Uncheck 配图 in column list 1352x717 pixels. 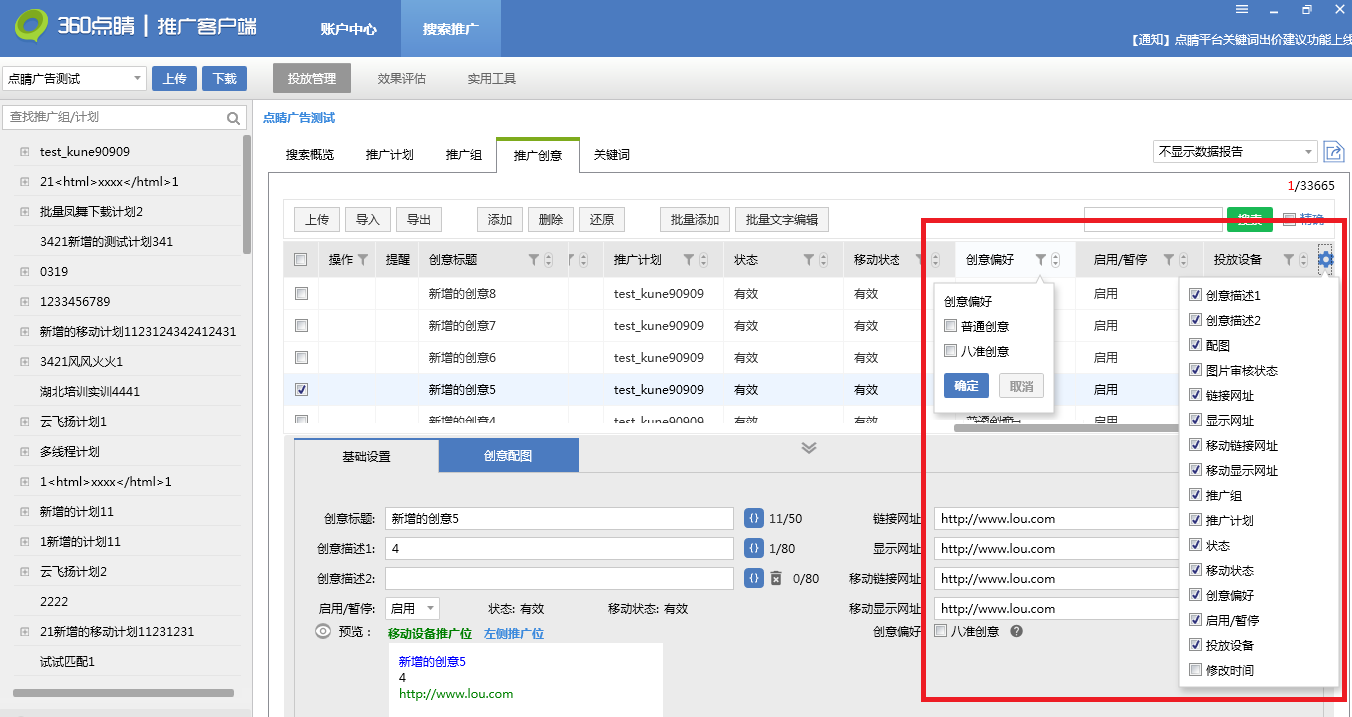click(1195, 345)
